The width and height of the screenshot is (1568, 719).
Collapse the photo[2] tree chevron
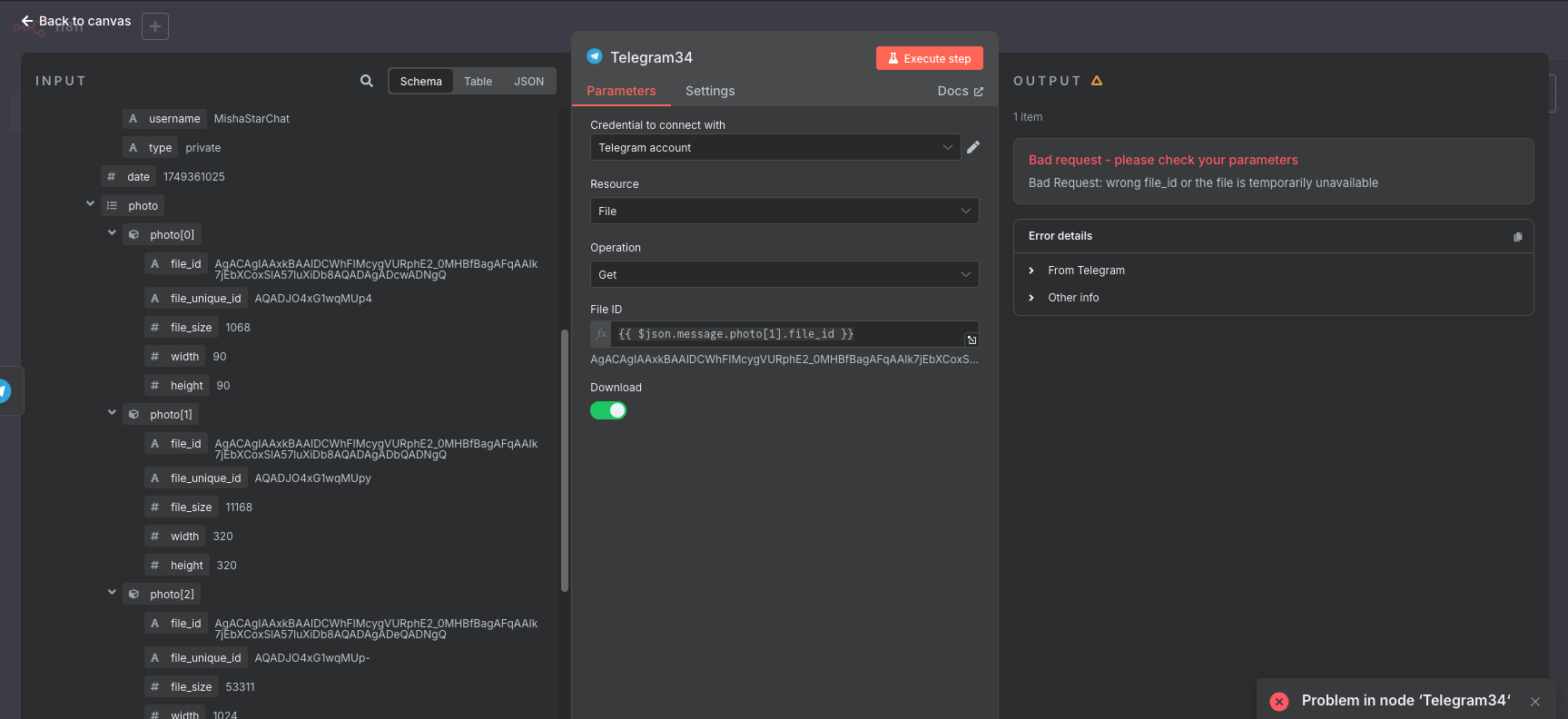tap(112, 593)
